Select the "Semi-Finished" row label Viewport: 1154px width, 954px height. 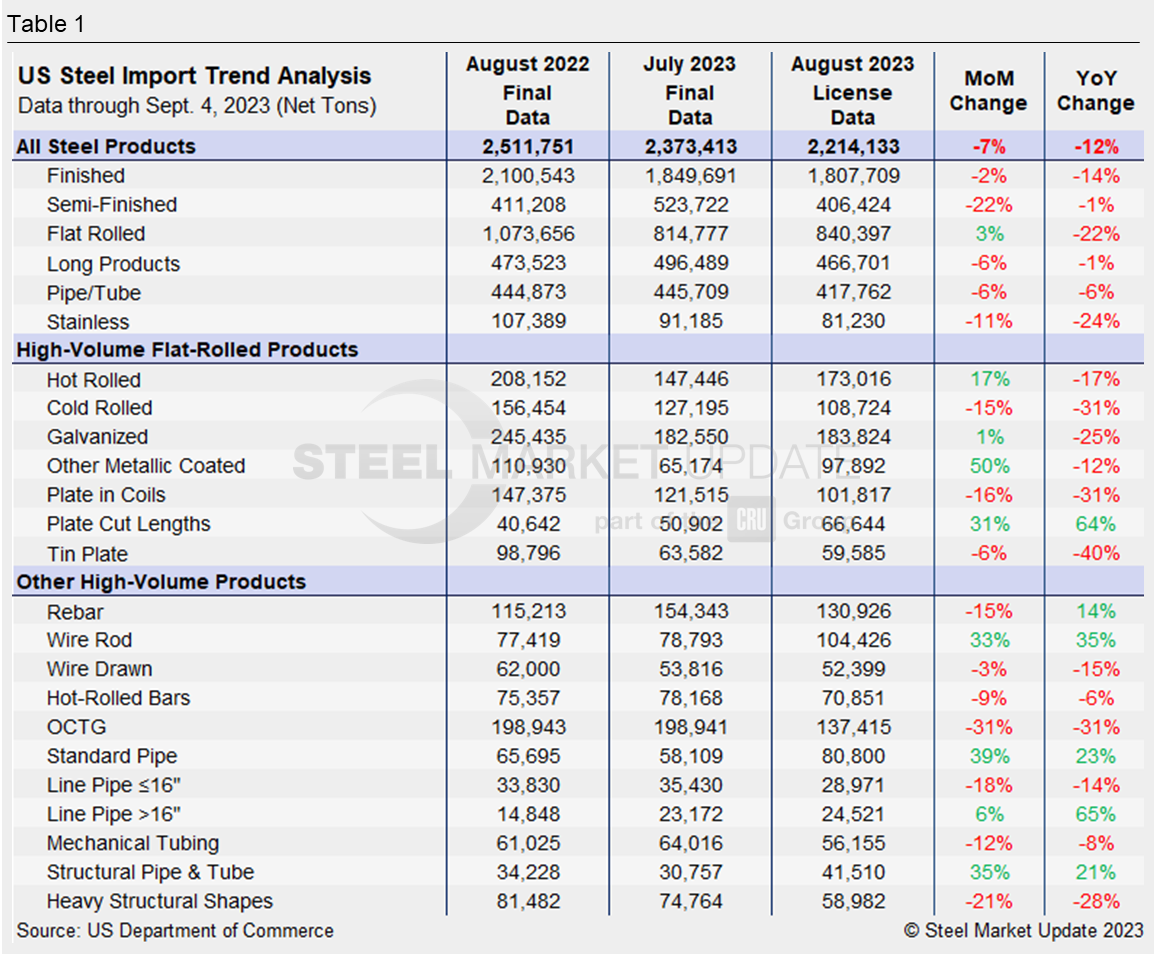coord(112,205)
